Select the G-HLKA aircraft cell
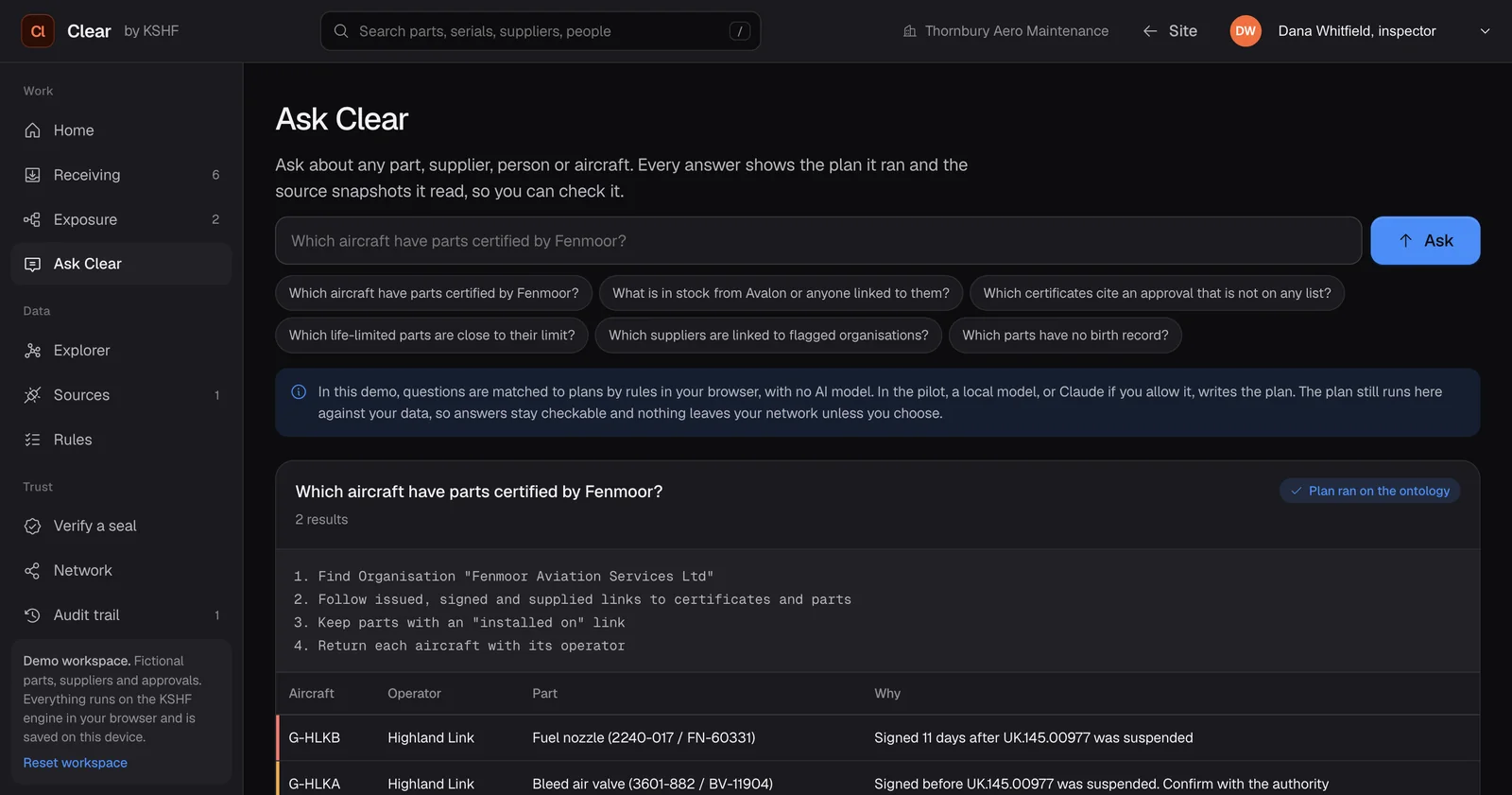 [315, 784]
